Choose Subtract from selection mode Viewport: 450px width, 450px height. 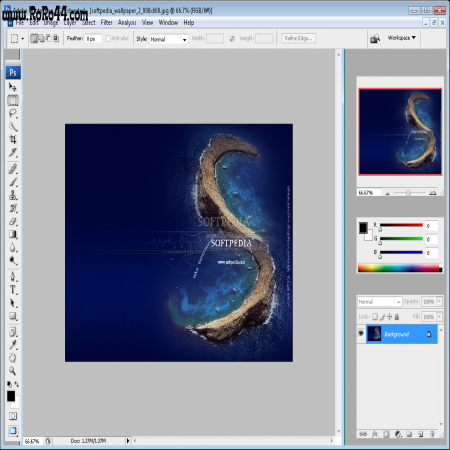(x=49, y=38)
